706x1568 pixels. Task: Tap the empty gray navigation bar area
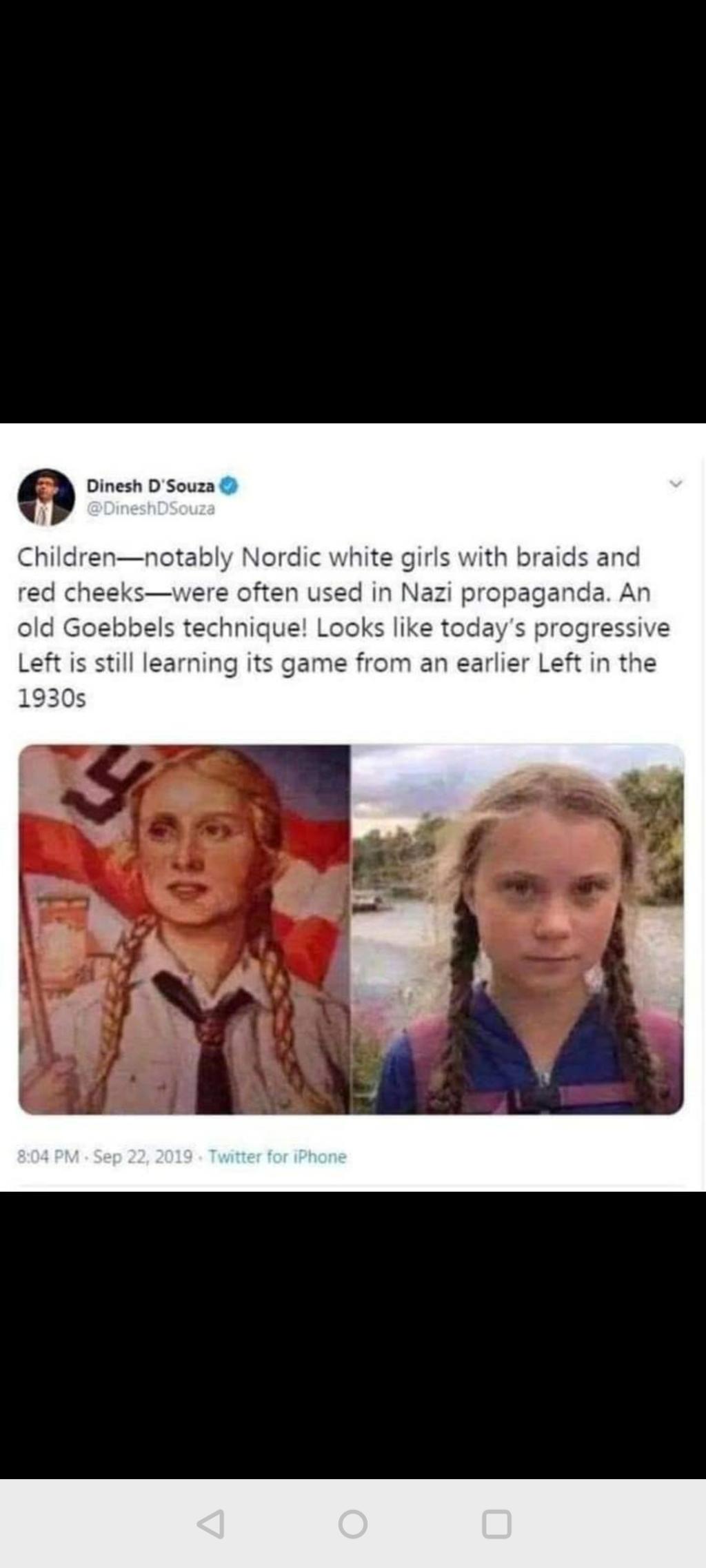click(x=607, y=1524)
